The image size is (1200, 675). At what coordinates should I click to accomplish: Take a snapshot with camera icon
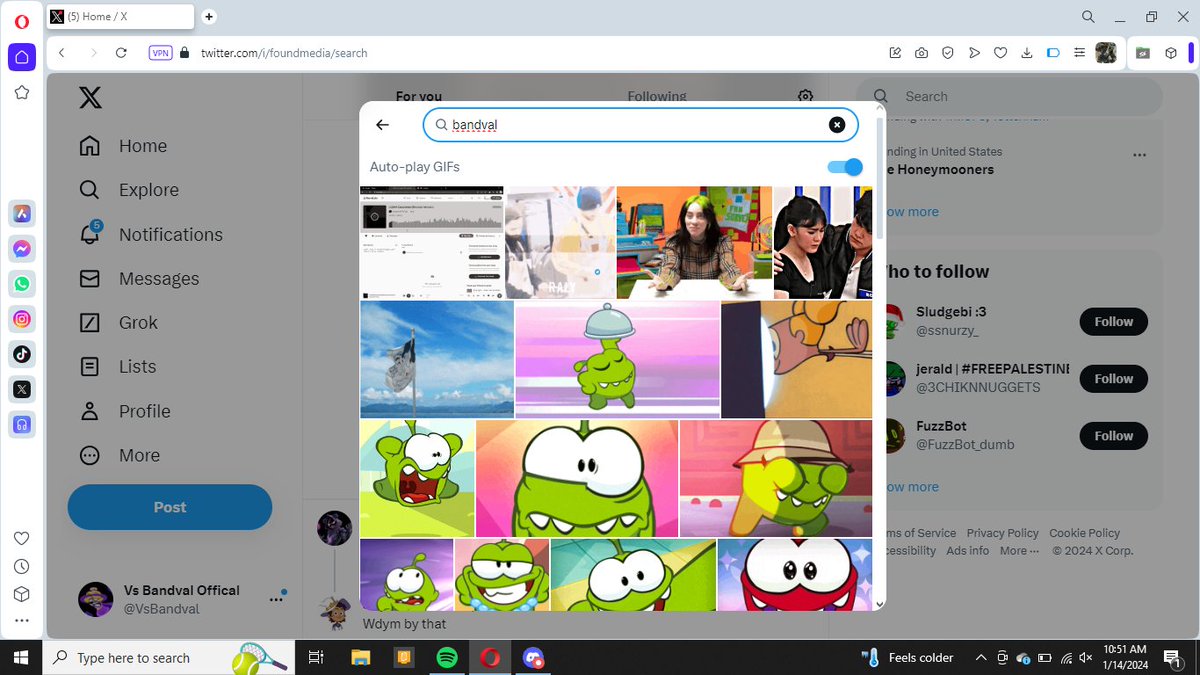(x=921, y=53)
